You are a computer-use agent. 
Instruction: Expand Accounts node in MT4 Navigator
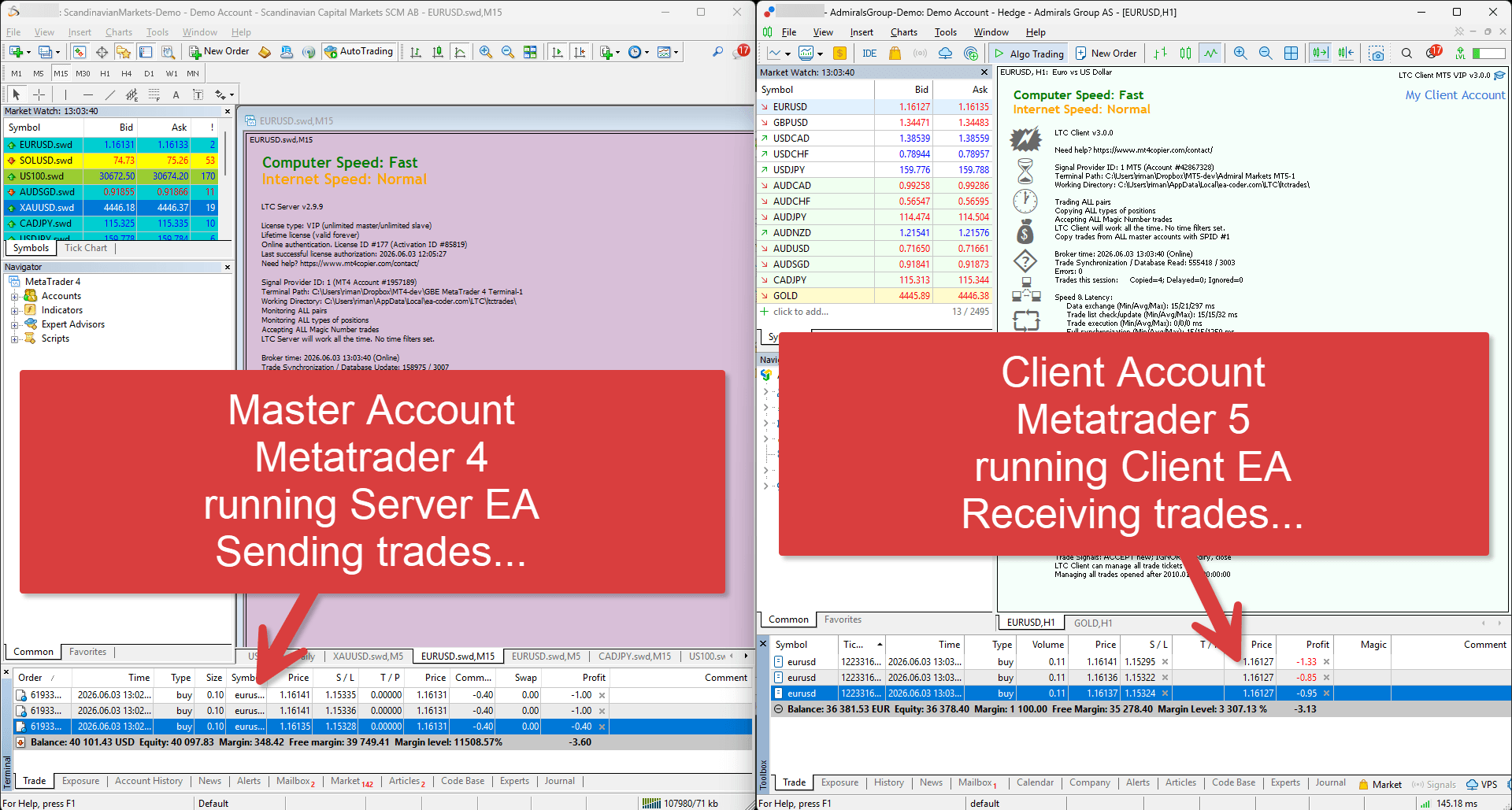14,297
